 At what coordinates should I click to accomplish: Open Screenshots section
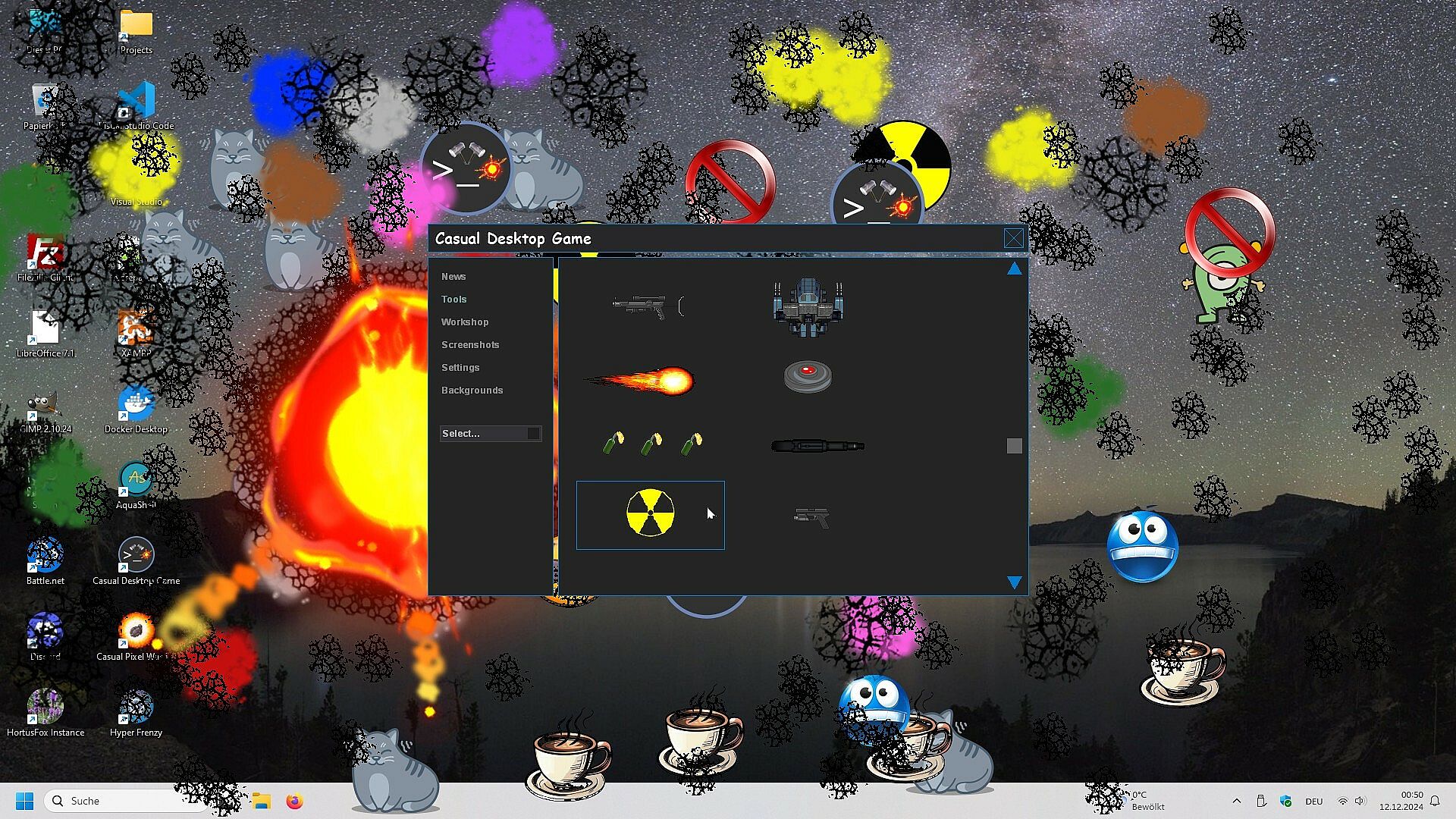coord(470,345)
